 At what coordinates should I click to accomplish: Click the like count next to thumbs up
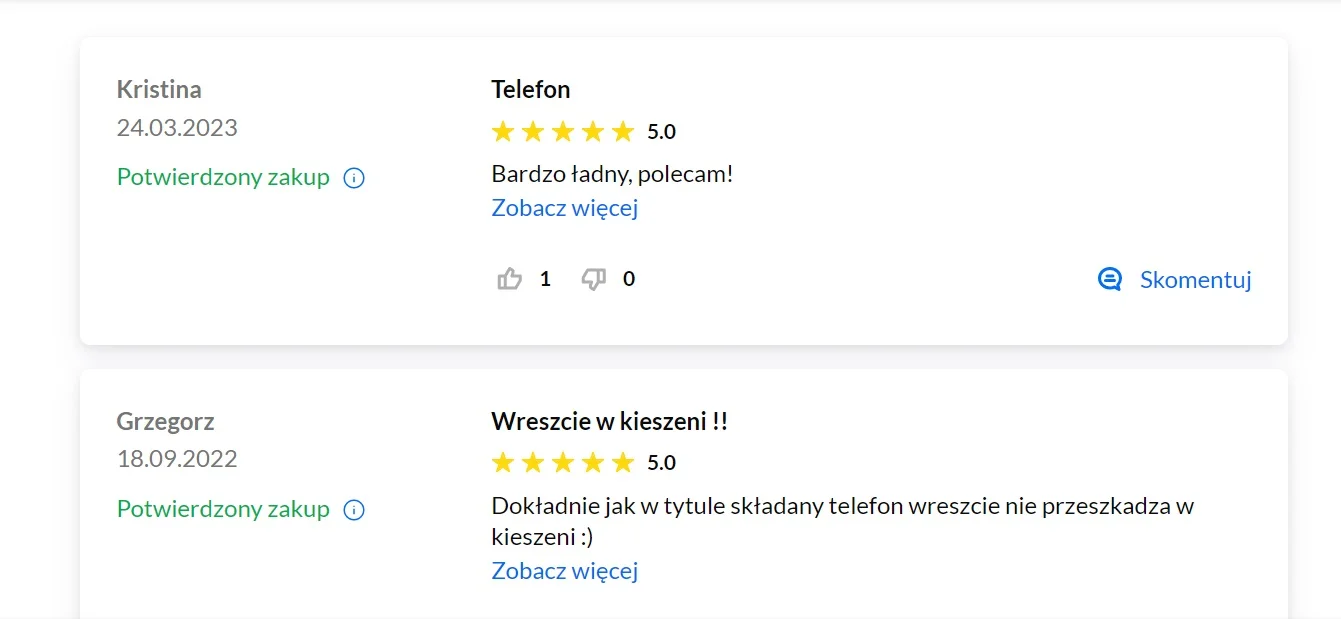(545, 279)
